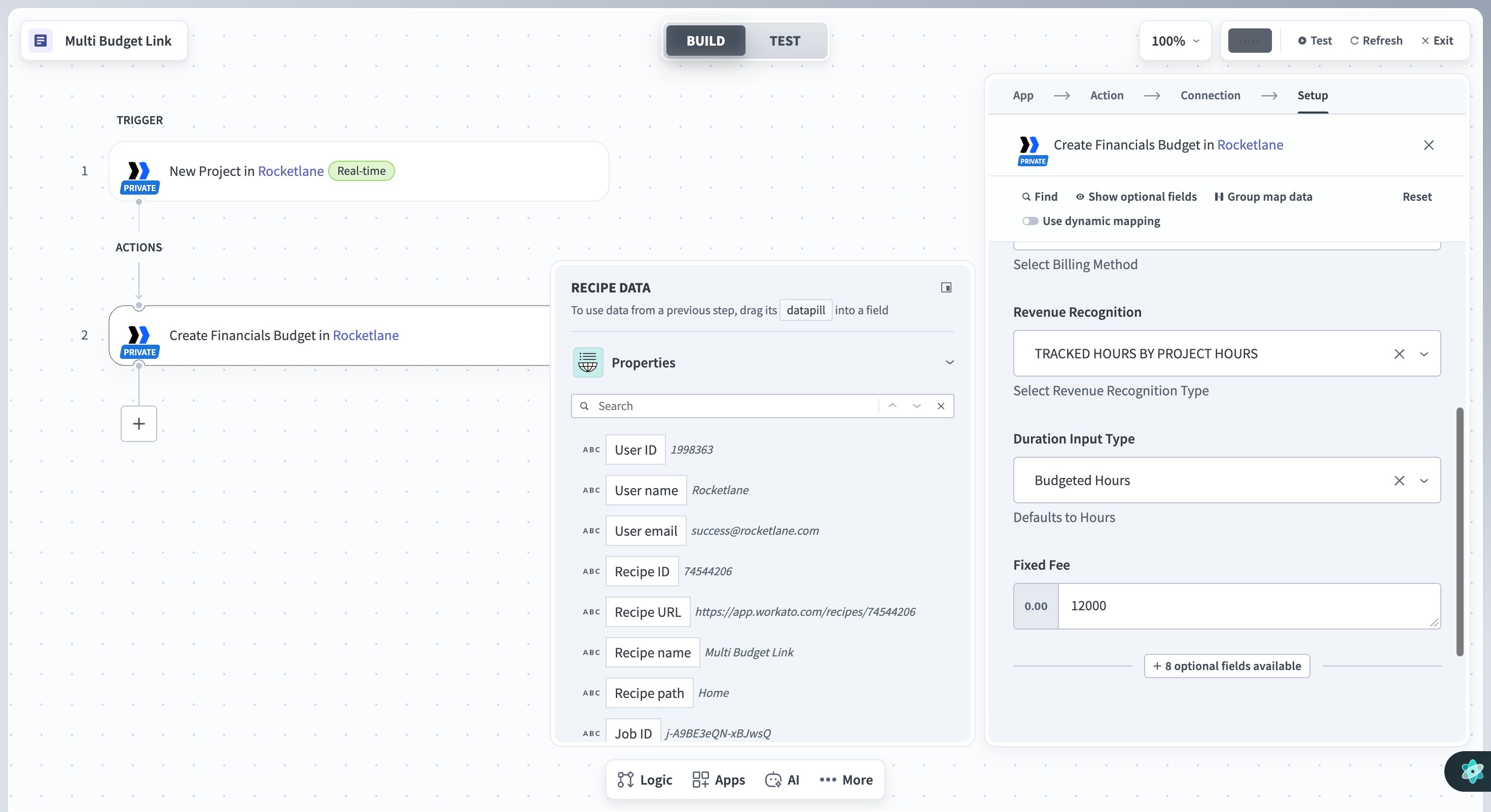Viewport: 1491px width, 812px height.
Task: Click the Properties globe list icon
Action: coord(588,362)
